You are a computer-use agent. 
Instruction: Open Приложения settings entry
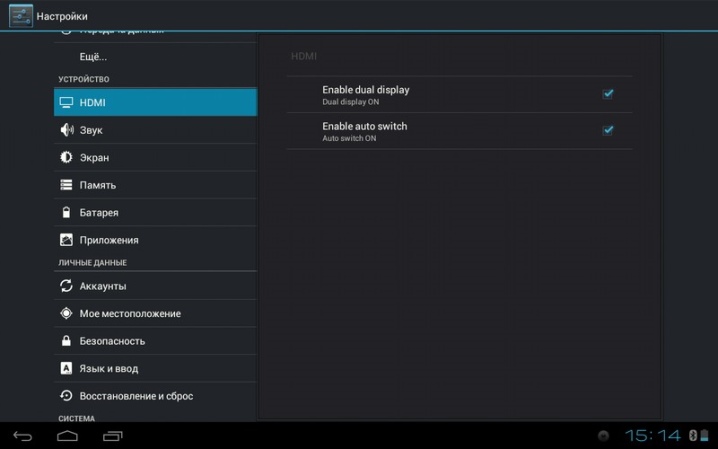[x=155, y=240]
